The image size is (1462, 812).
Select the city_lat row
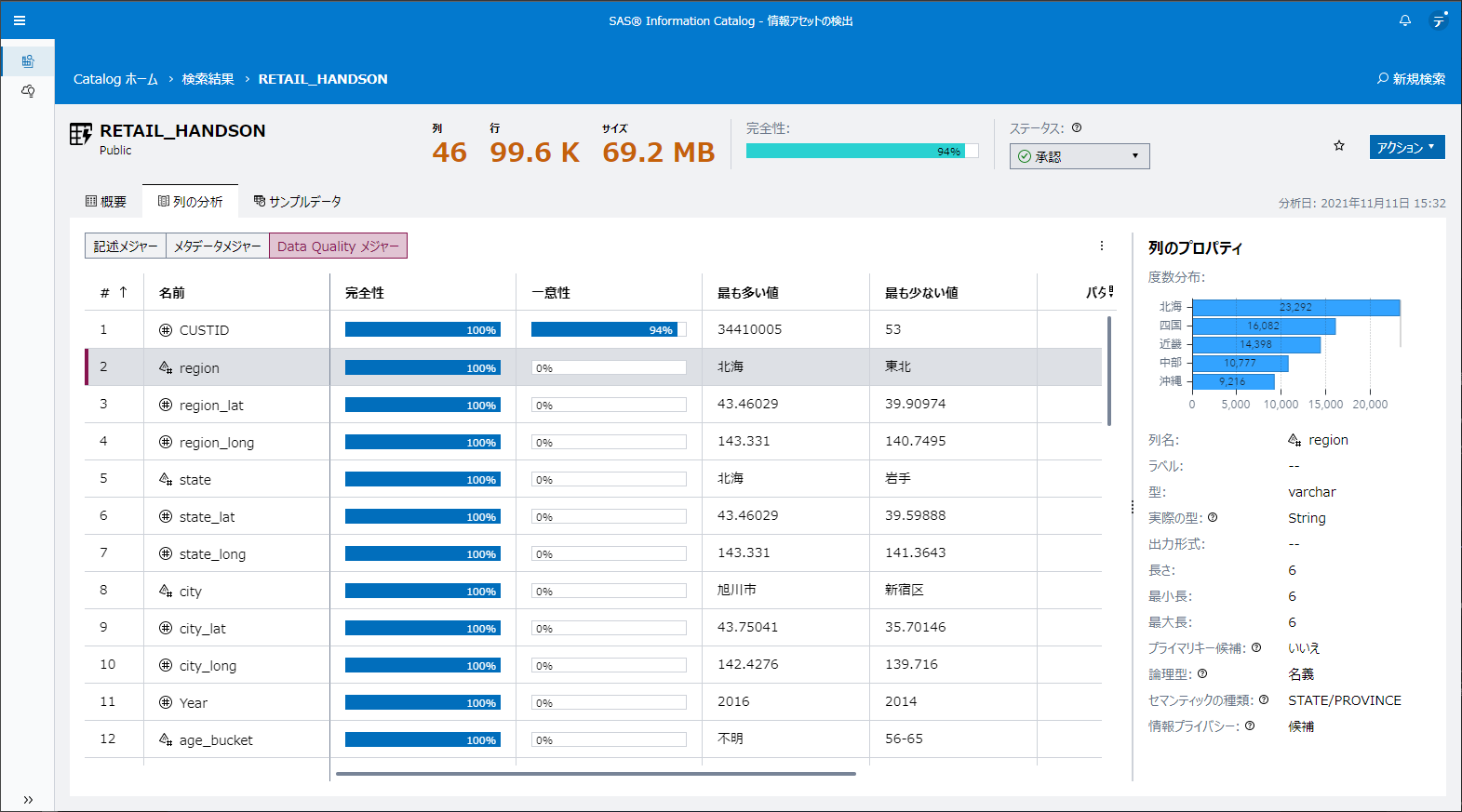click(x=593, y=628)
